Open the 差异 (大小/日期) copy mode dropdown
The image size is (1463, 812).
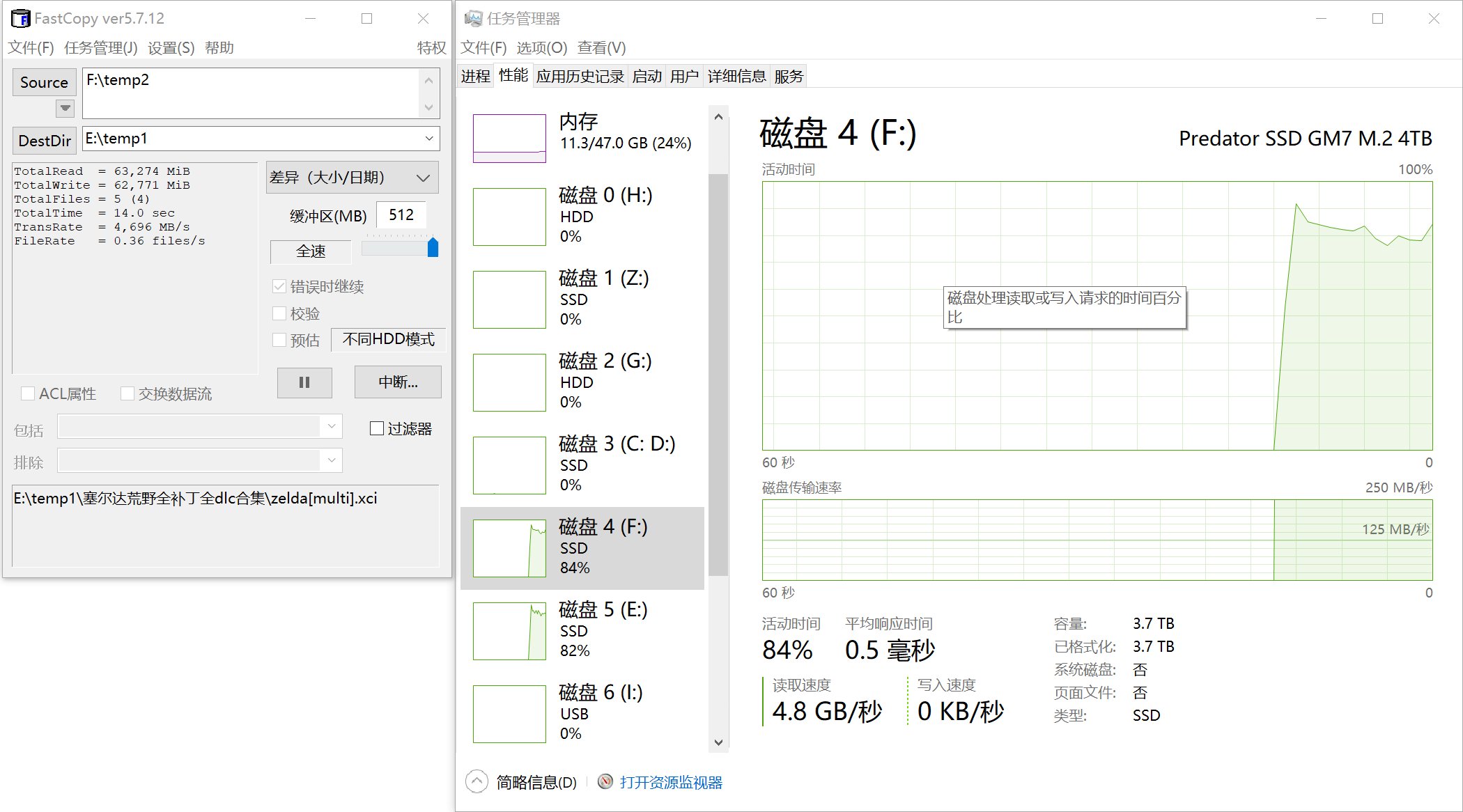point(353,178)
